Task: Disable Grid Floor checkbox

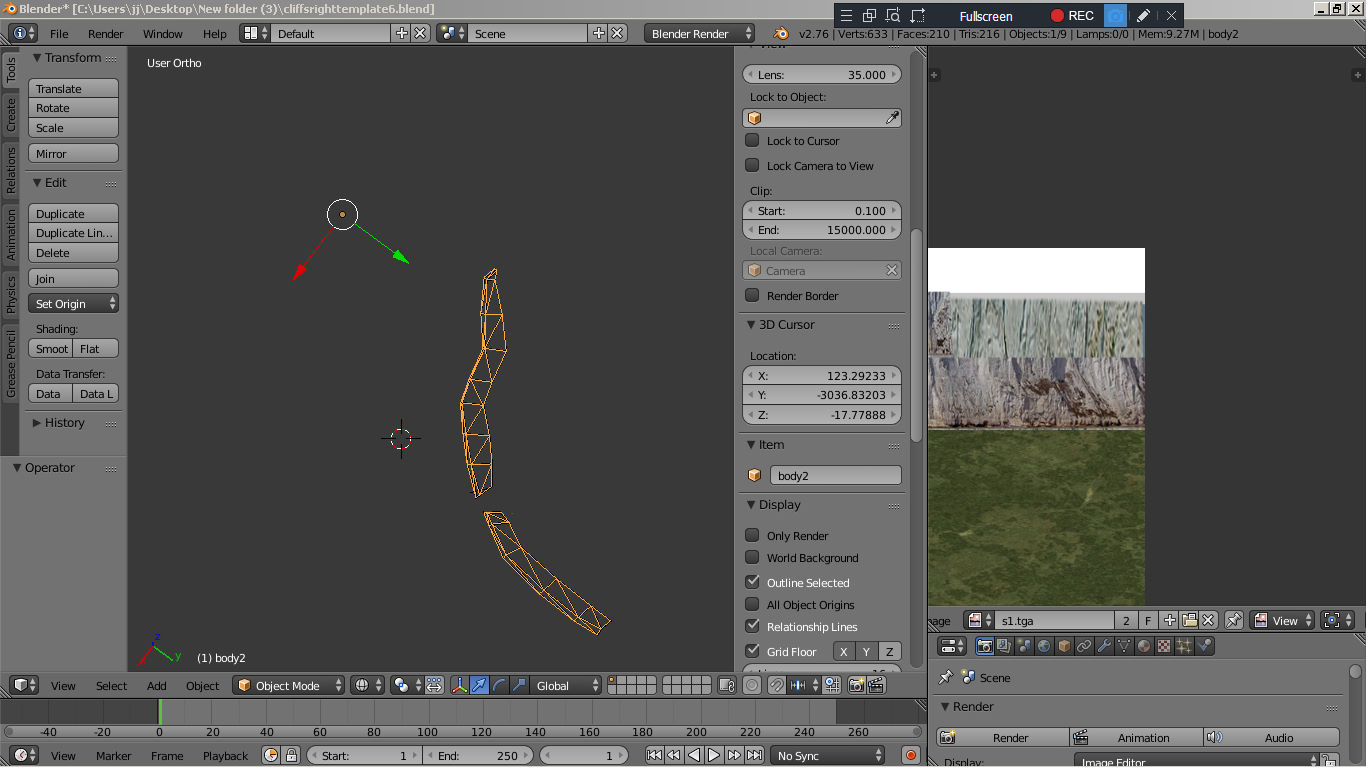Action: (x=752, y=651)
